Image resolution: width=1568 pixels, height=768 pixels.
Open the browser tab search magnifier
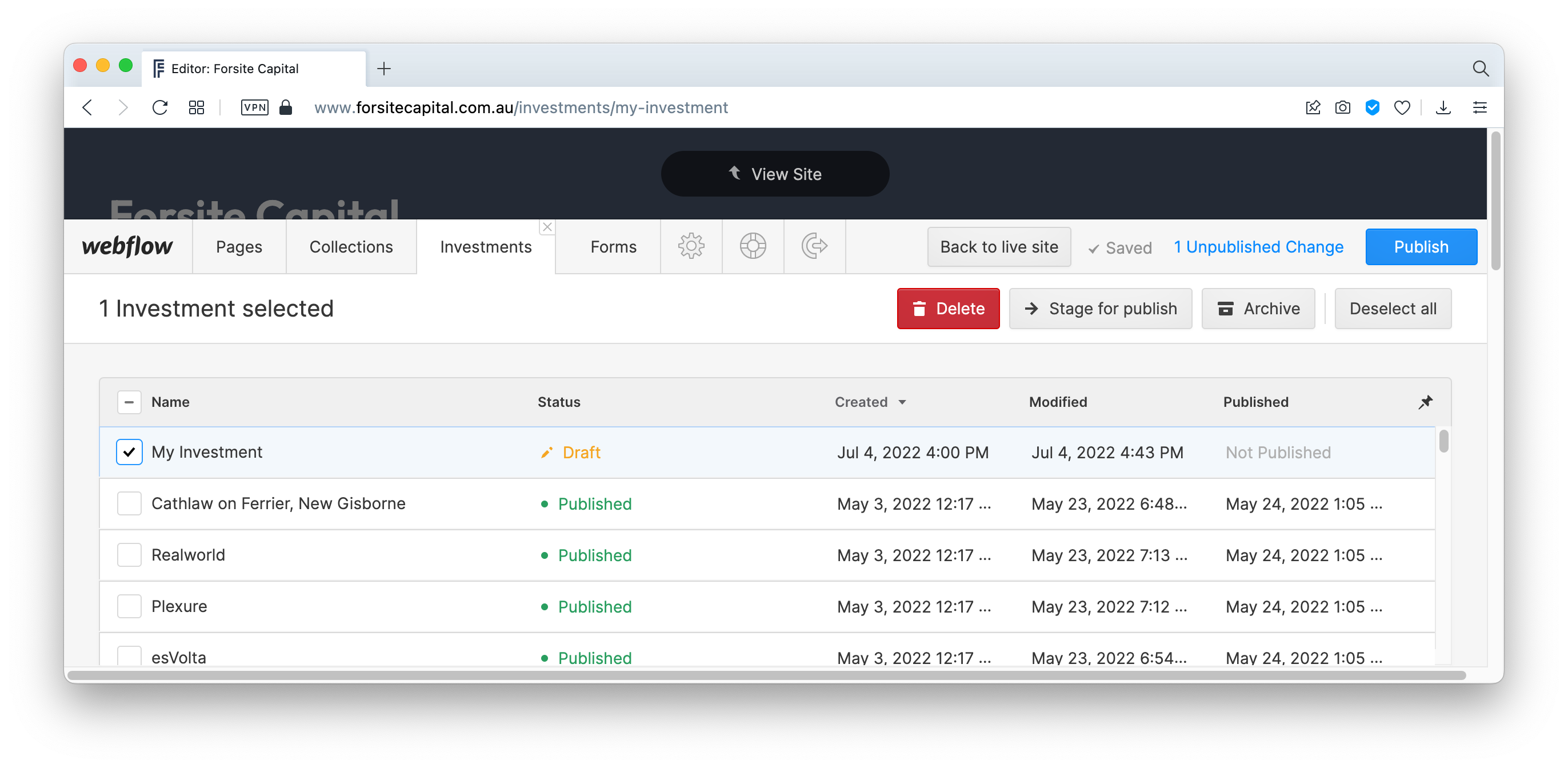(x=1481, y=68)
